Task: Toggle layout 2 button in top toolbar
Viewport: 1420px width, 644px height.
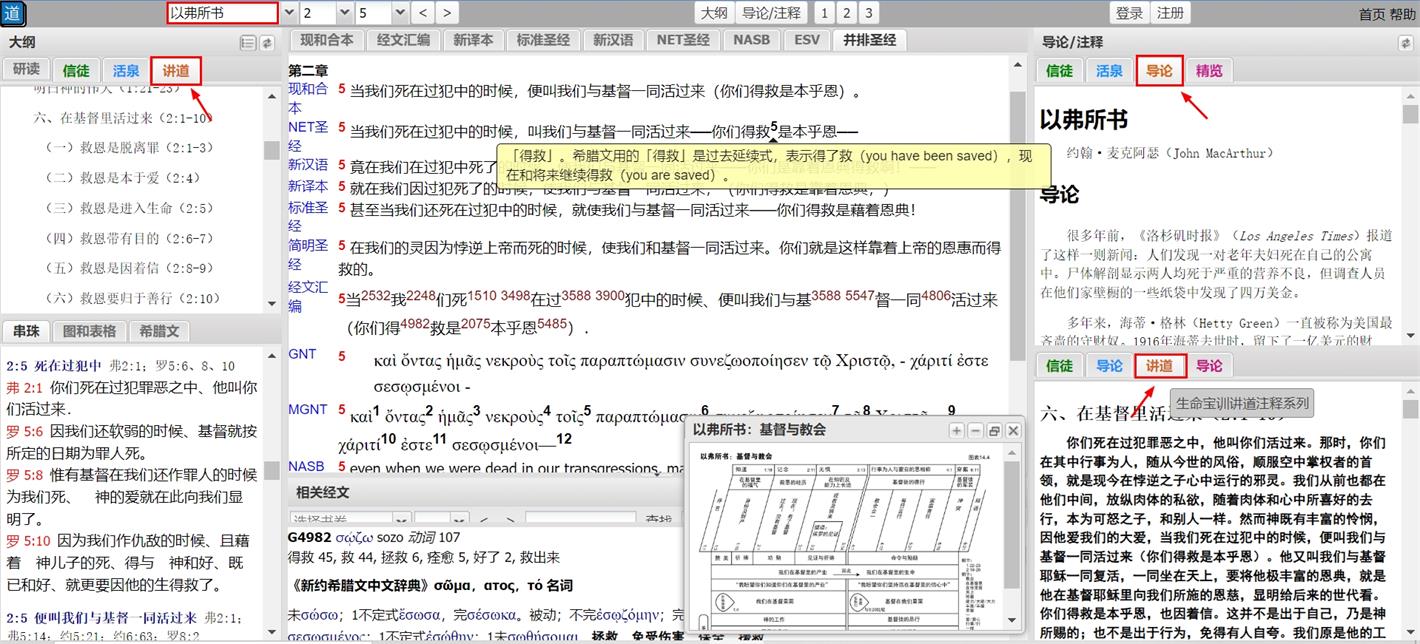Action: (x=847, y=13)
